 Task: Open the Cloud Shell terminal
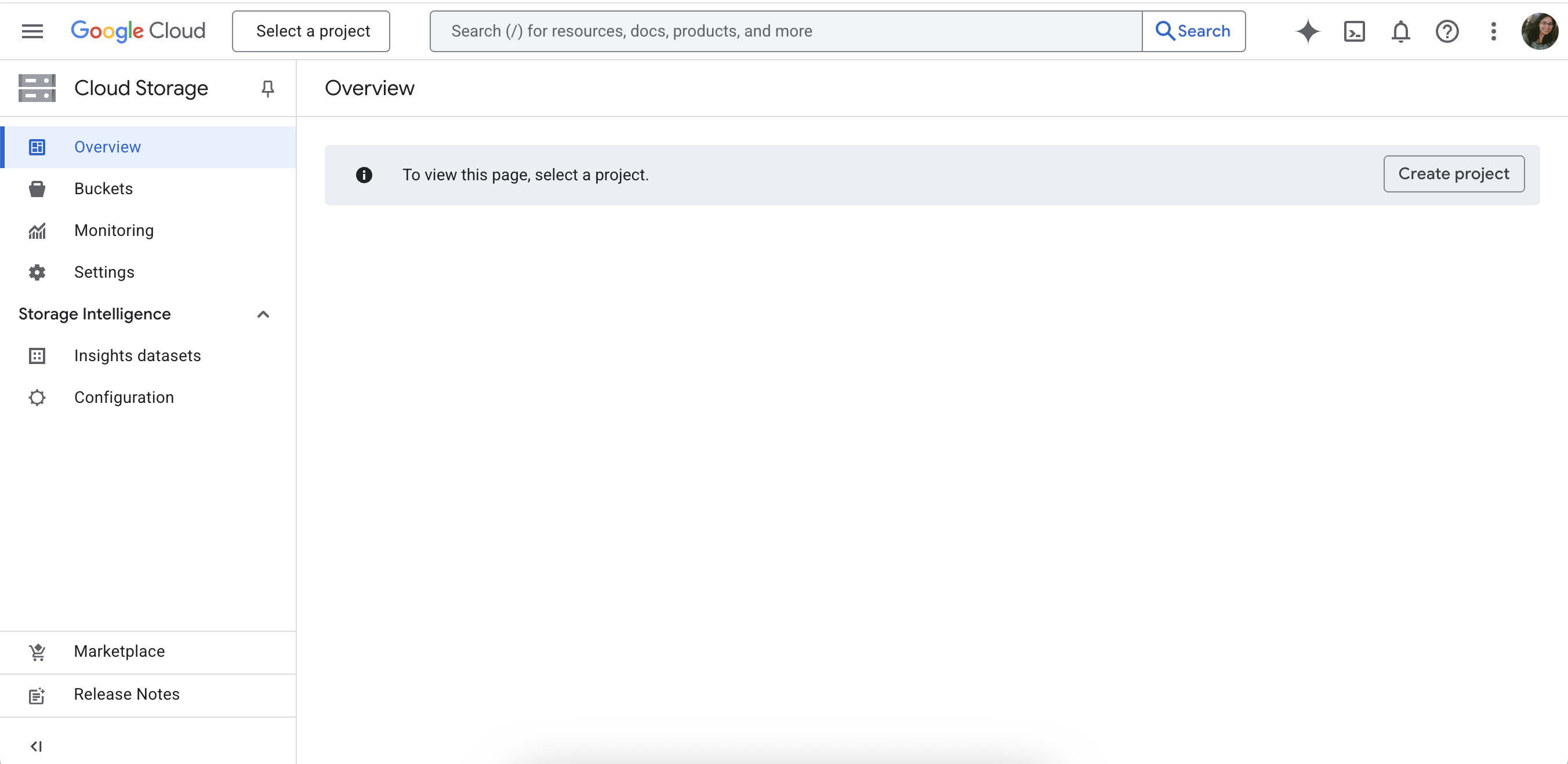pyautogui.click(x=1354, y=31)
